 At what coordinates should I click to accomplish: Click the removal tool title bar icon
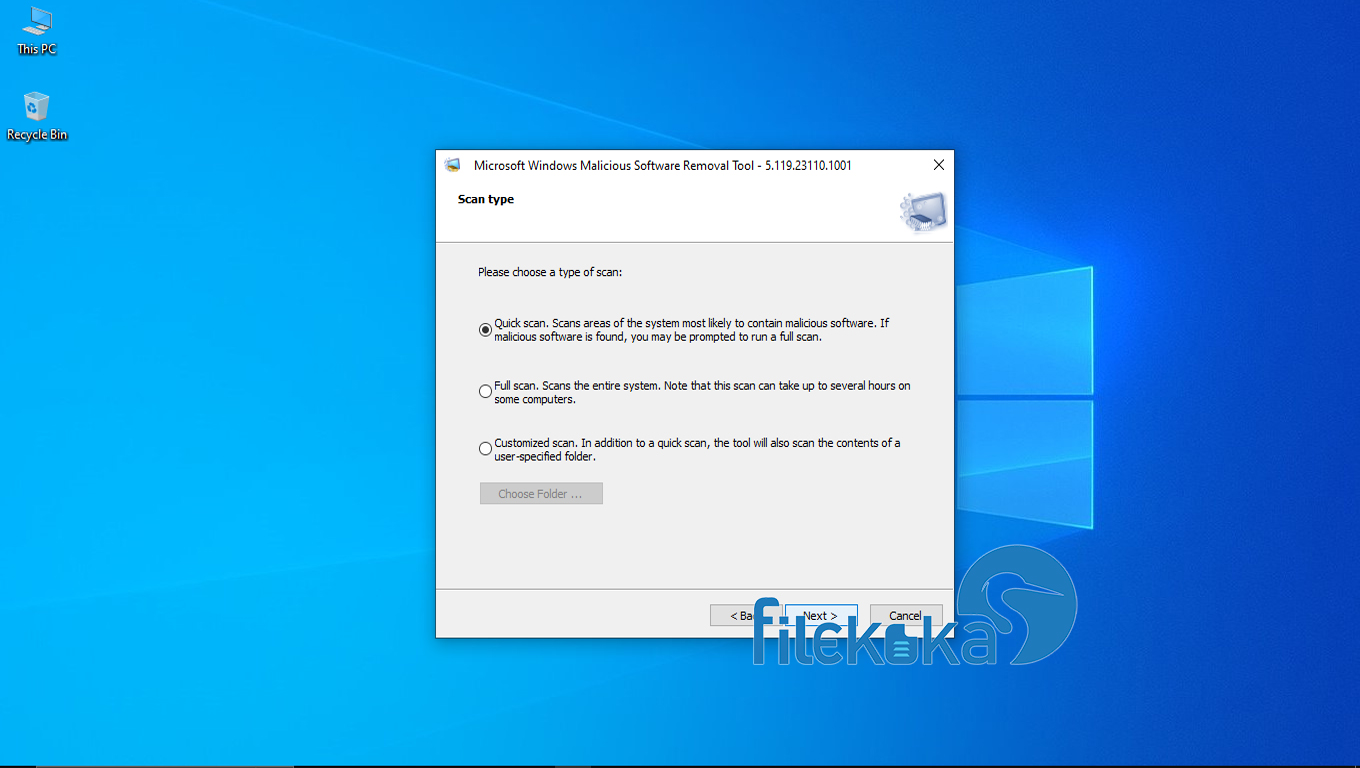tap(453, 166)
